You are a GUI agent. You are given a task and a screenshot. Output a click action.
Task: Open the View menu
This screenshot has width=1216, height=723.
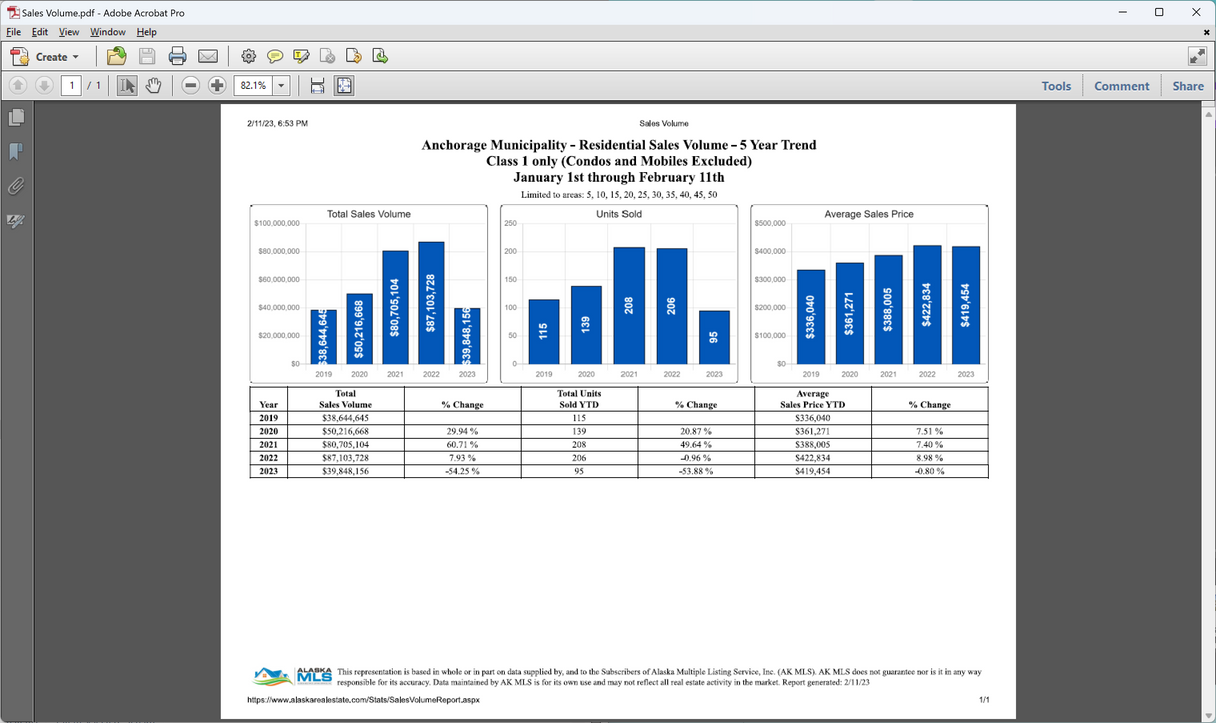68,32
